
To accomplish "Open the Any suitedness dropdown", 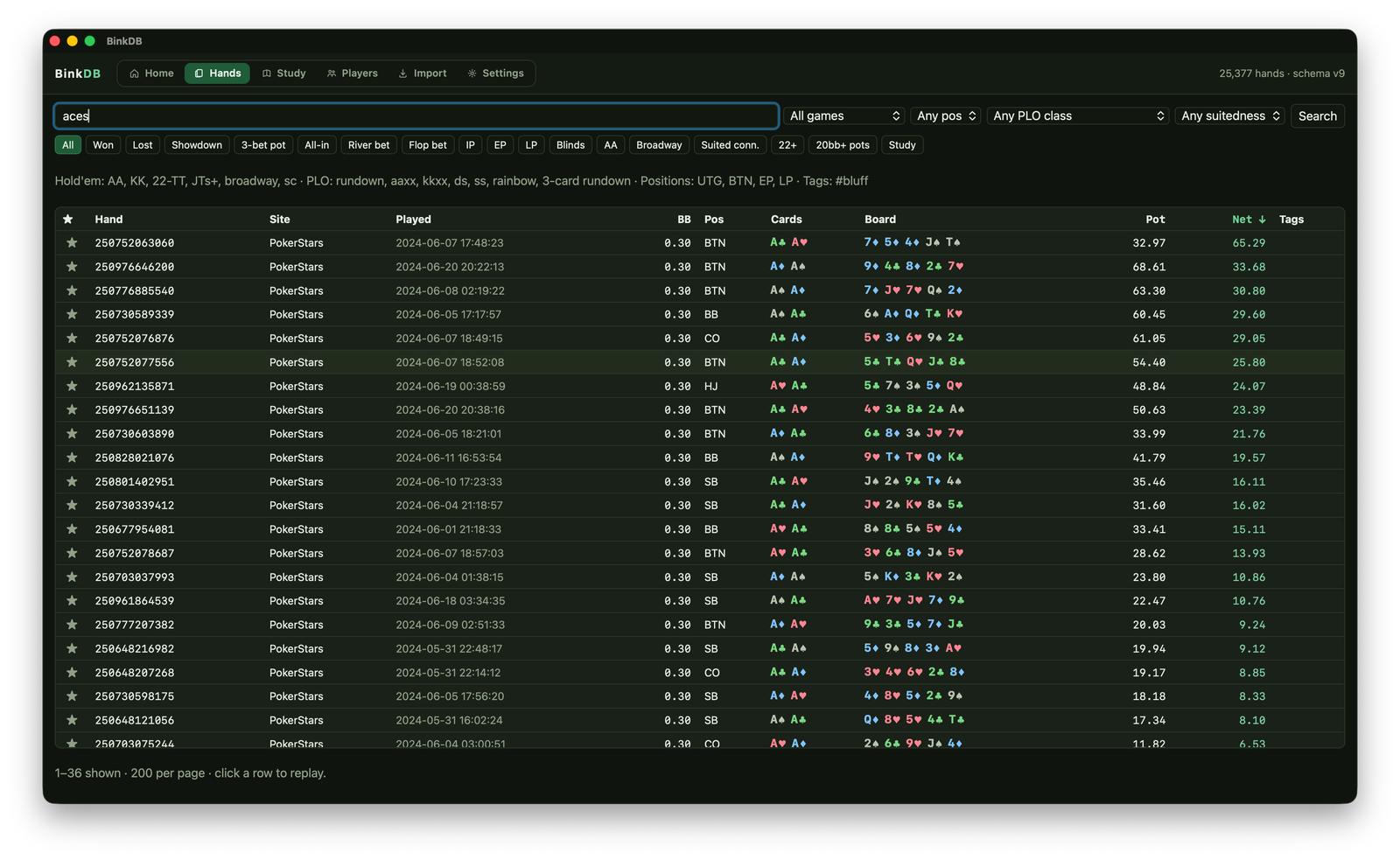I will coord(1230,116).
